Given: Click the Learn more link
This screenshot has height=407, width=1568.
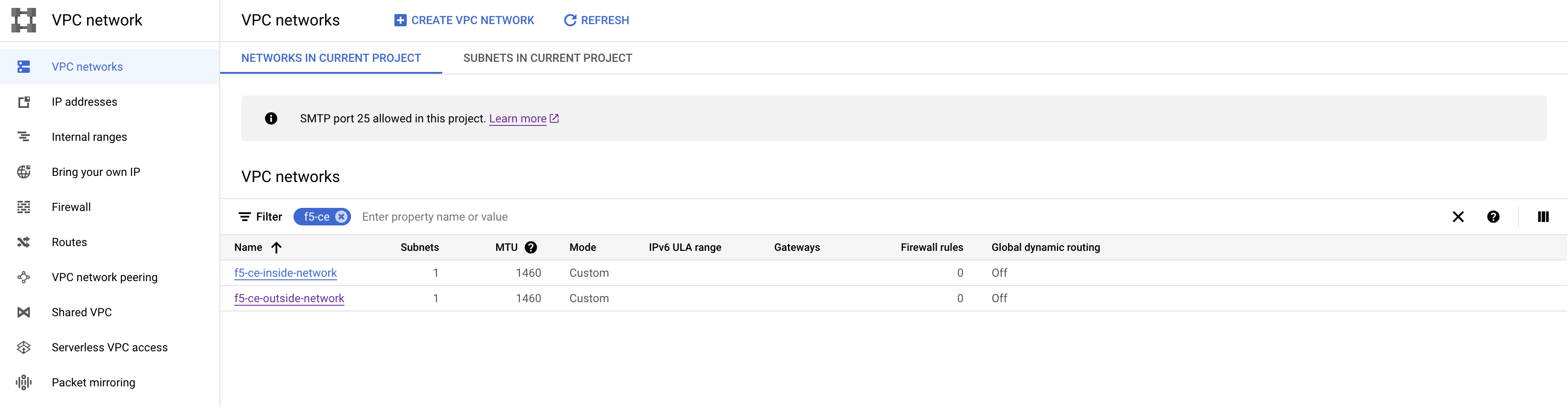Looking at the screenshot, I should 517,118.
